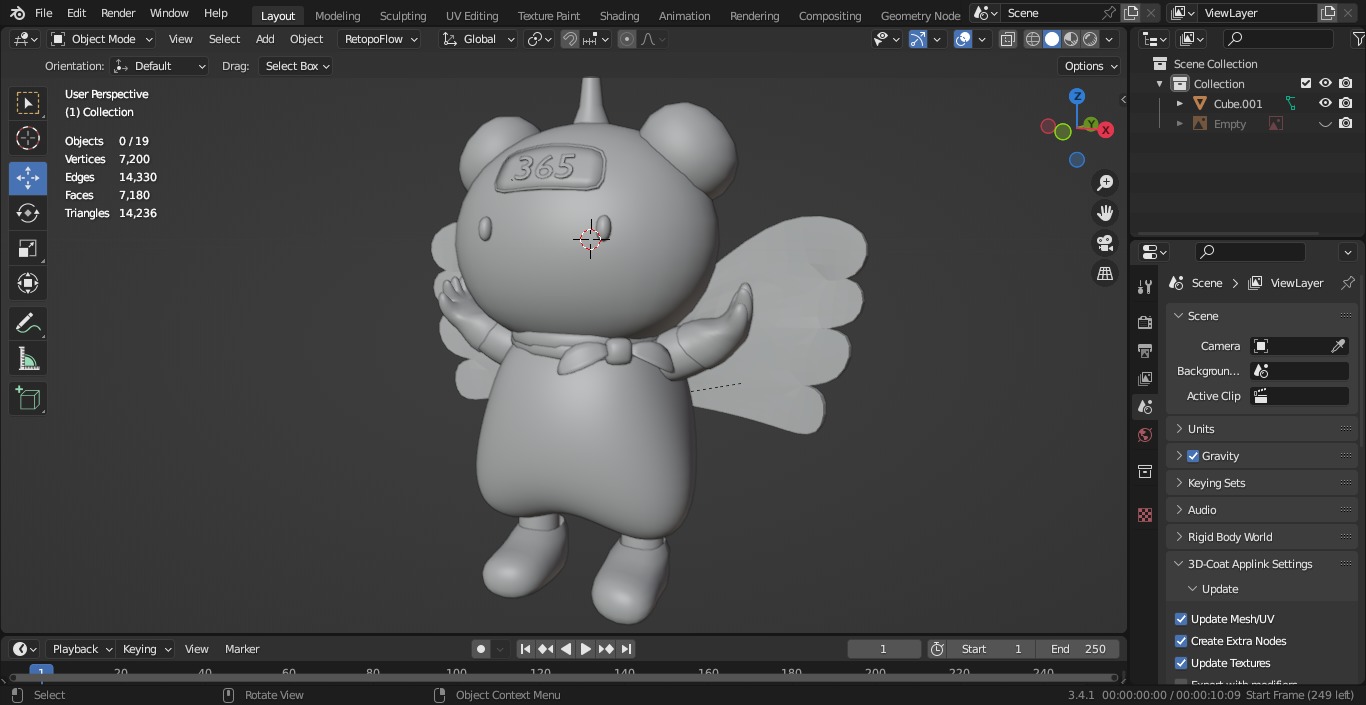Toggle snapping magnet
Screen dimensions: 1366x705
[x=569, y=39]
